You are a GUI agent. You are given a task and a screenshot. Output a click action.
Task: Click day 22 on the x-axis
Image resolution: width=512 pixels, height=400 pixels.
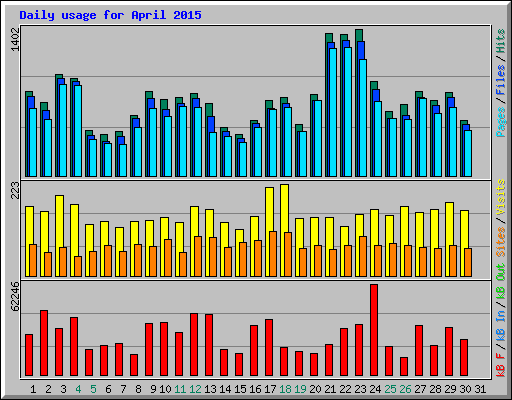[345, 389]
